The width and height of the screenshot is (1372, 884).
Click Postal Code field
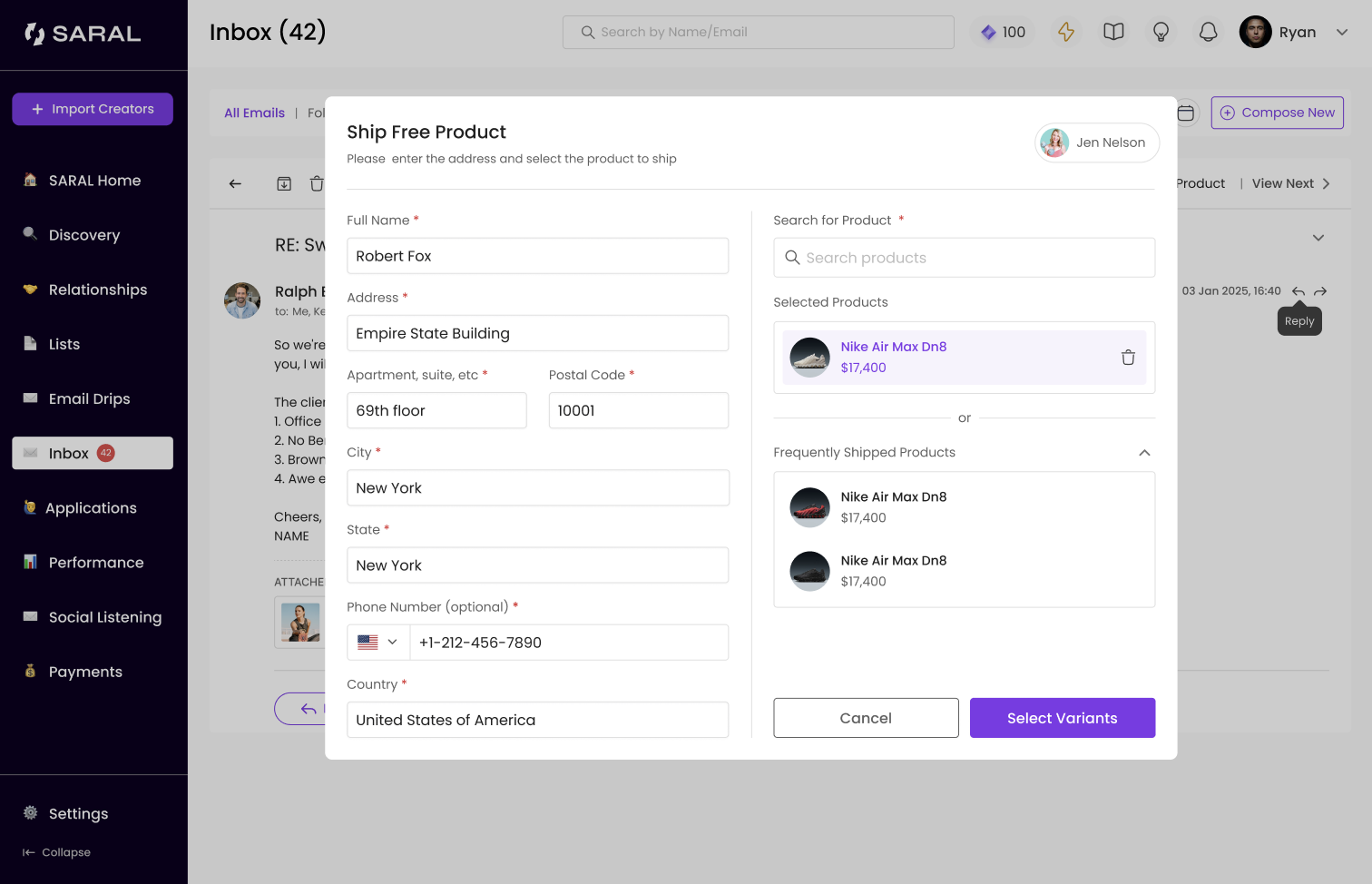point(639,410)
